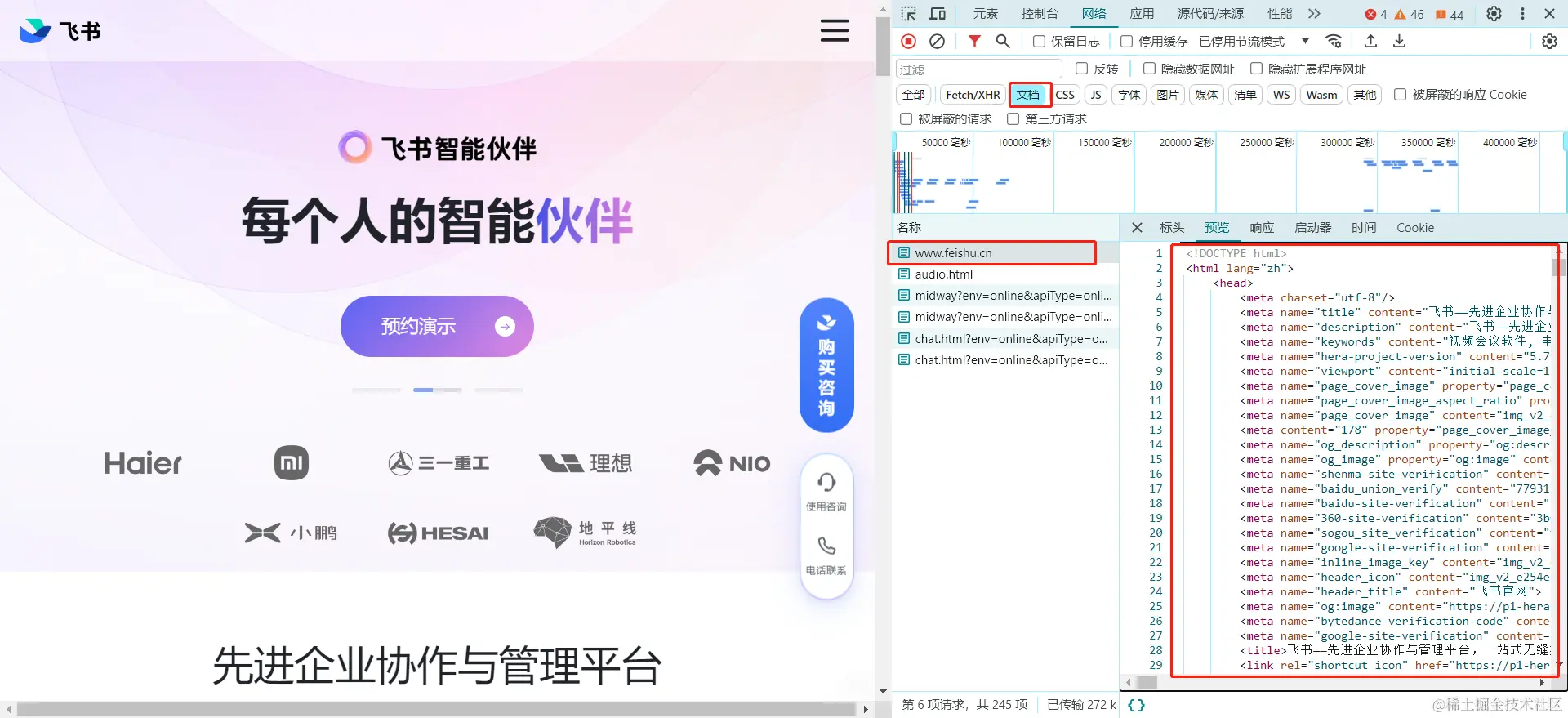
Task: Import HAR file upload icon
Action: [x=1371, y=41]
